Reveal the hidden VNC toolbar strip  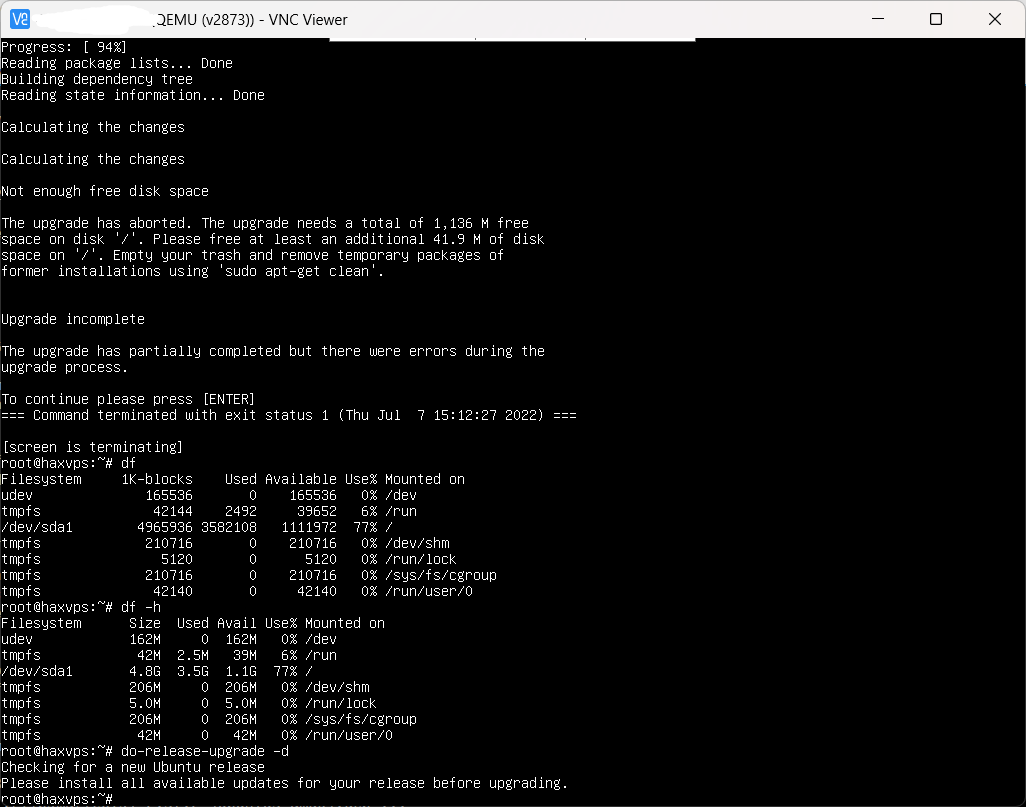click(x=511, y=40)
